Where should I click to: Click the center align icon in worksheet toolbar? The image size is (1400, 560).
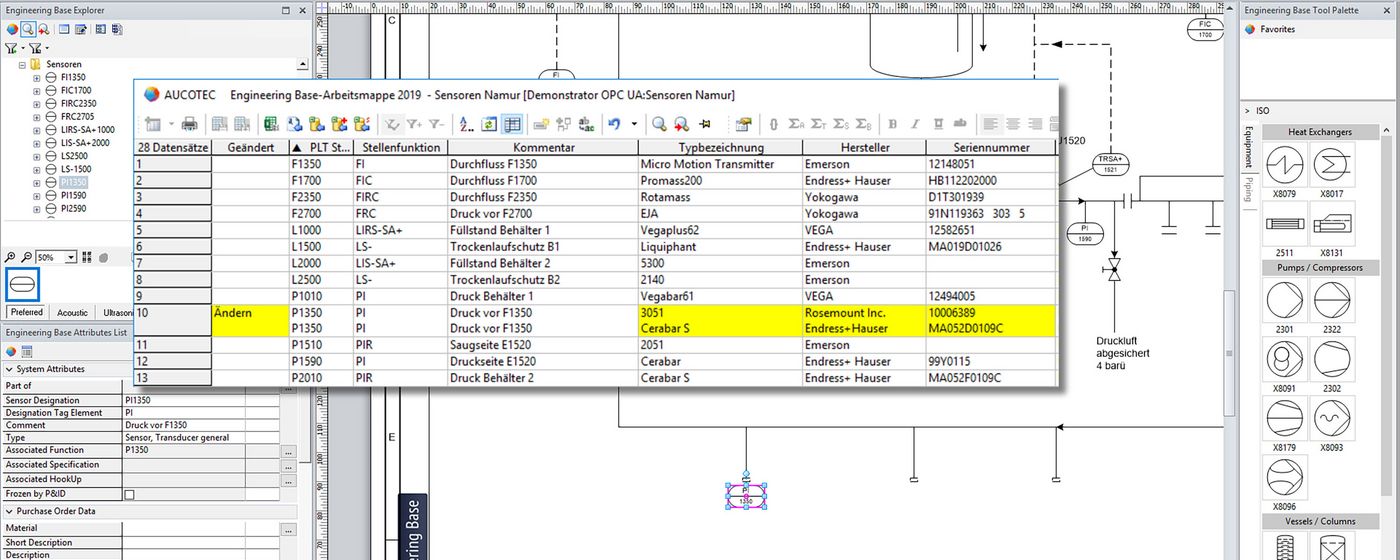click(1013, 124)
